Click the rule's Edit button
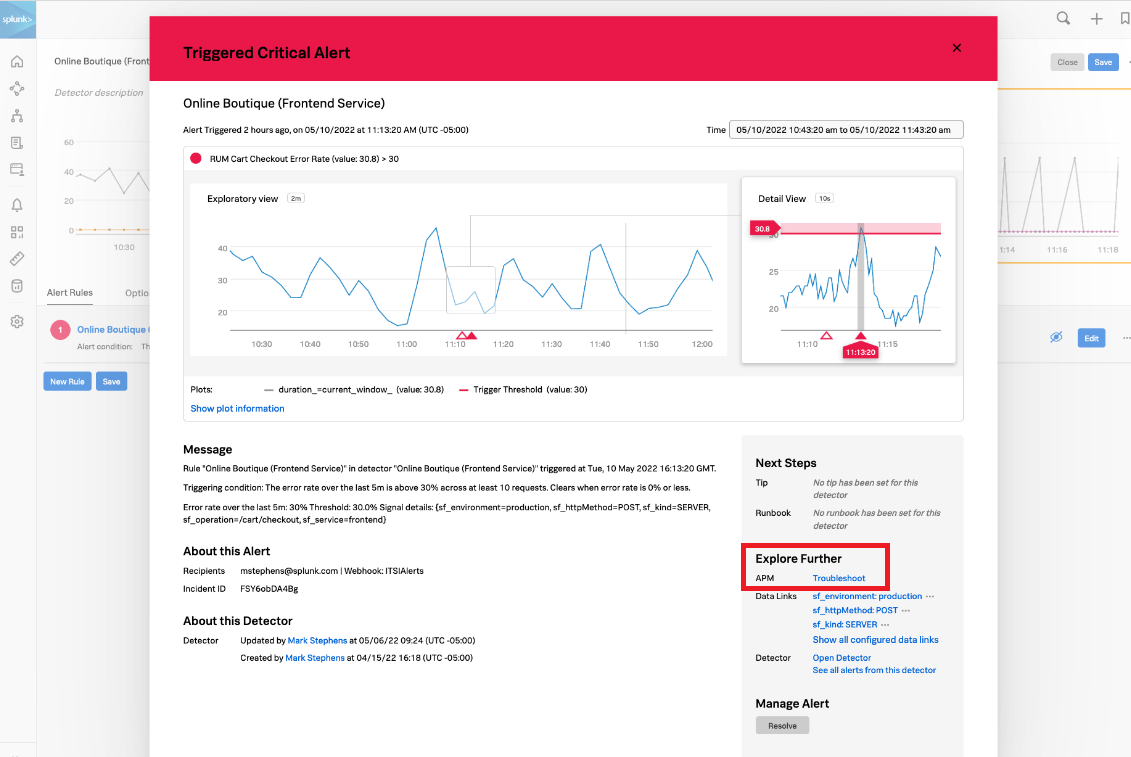The image size is (1131, 757). (1091, 338)
